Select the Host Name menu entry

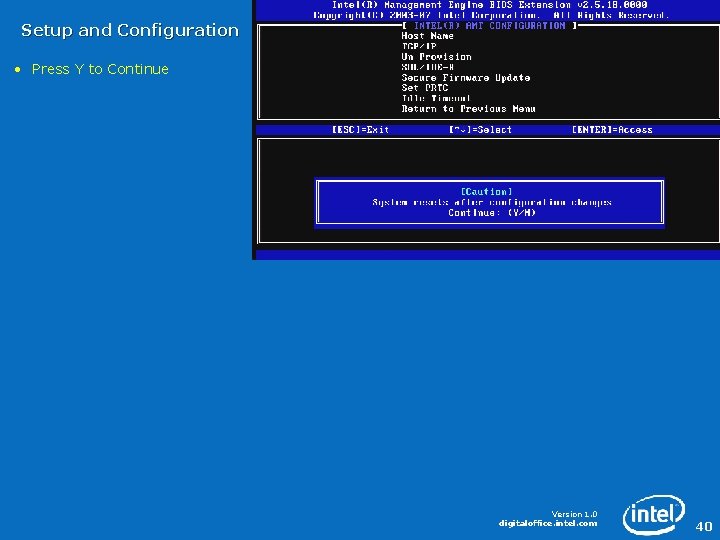427,36
